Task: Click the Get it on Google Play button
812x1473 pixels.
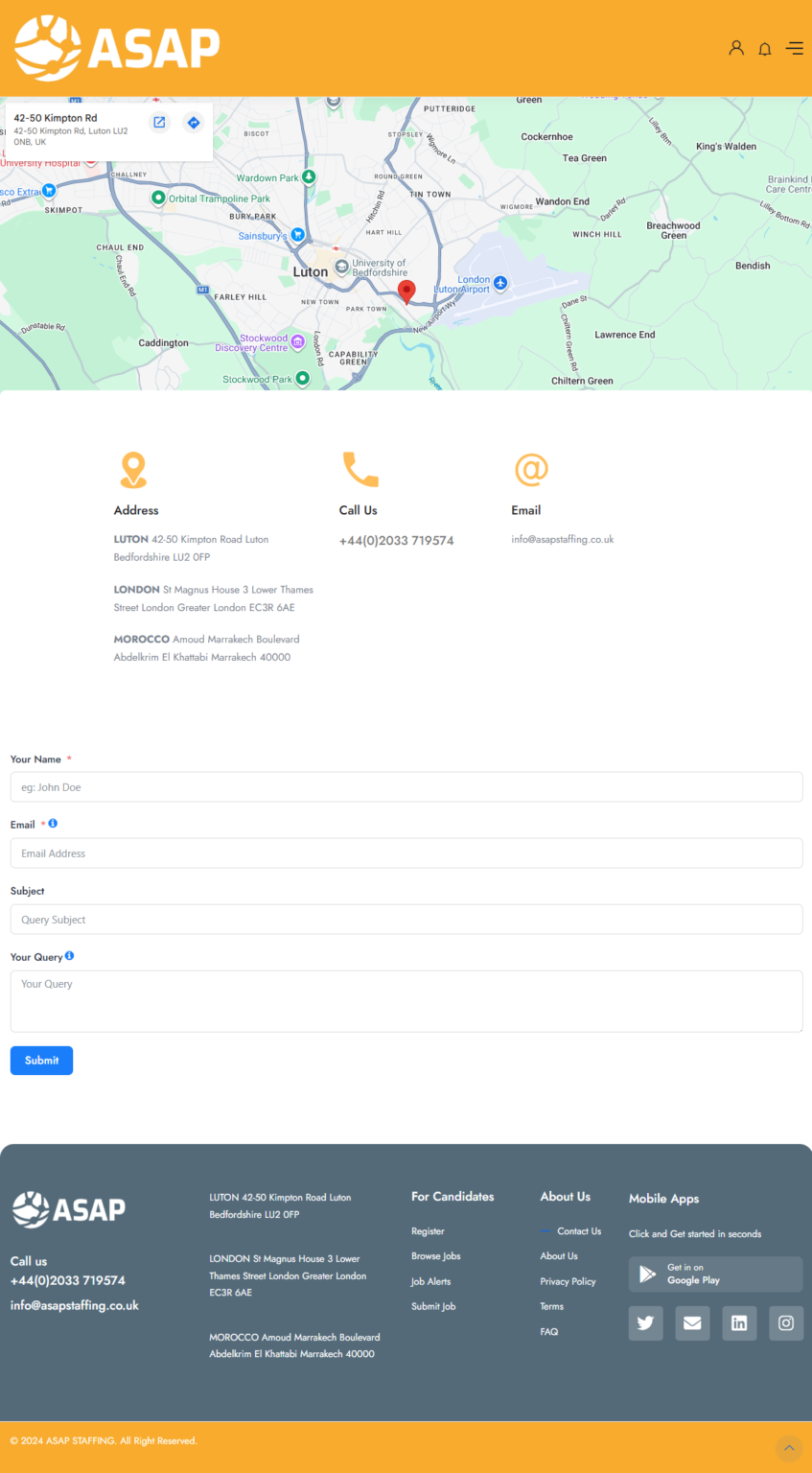Action: [715, 1274]
